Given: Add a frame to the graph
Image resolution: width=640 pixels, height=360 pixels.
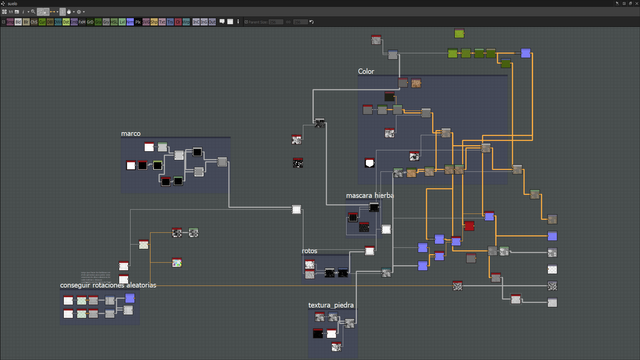Looking at the screenshot, I should [230, 22].
